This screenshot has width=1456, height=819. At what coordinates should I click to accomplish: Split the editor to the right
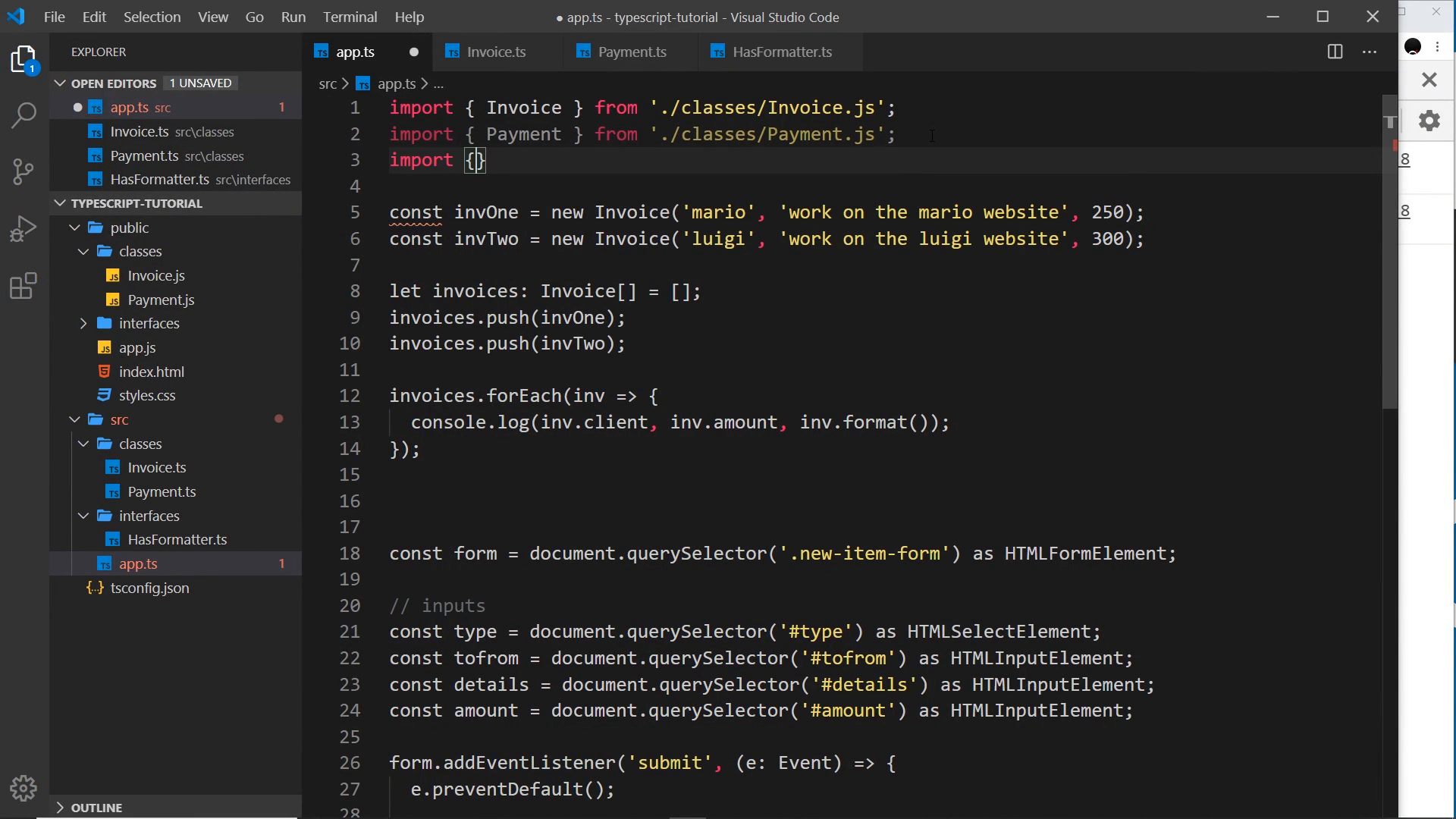pyautogui.click(x=1335, y=52)
